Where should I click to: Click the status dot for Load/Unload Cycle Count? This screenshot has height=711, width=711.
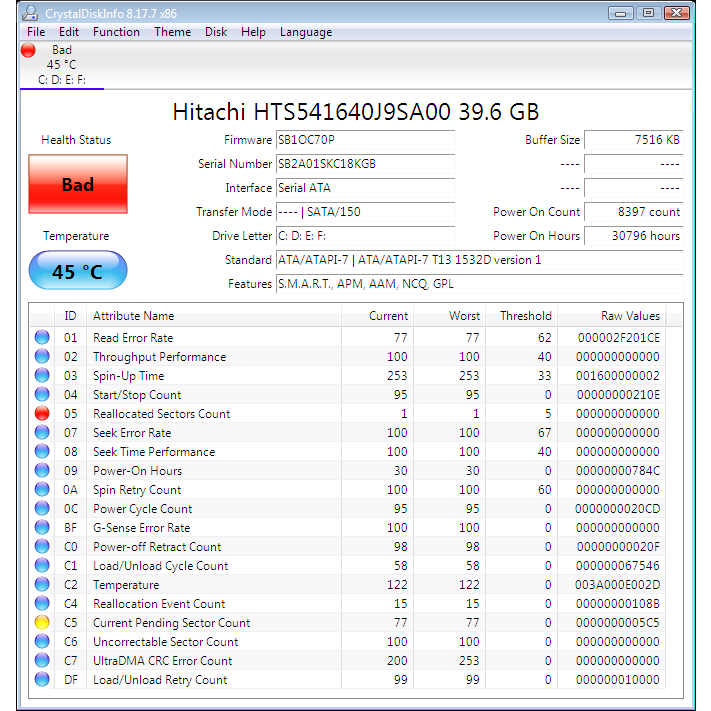click(42, 566)
